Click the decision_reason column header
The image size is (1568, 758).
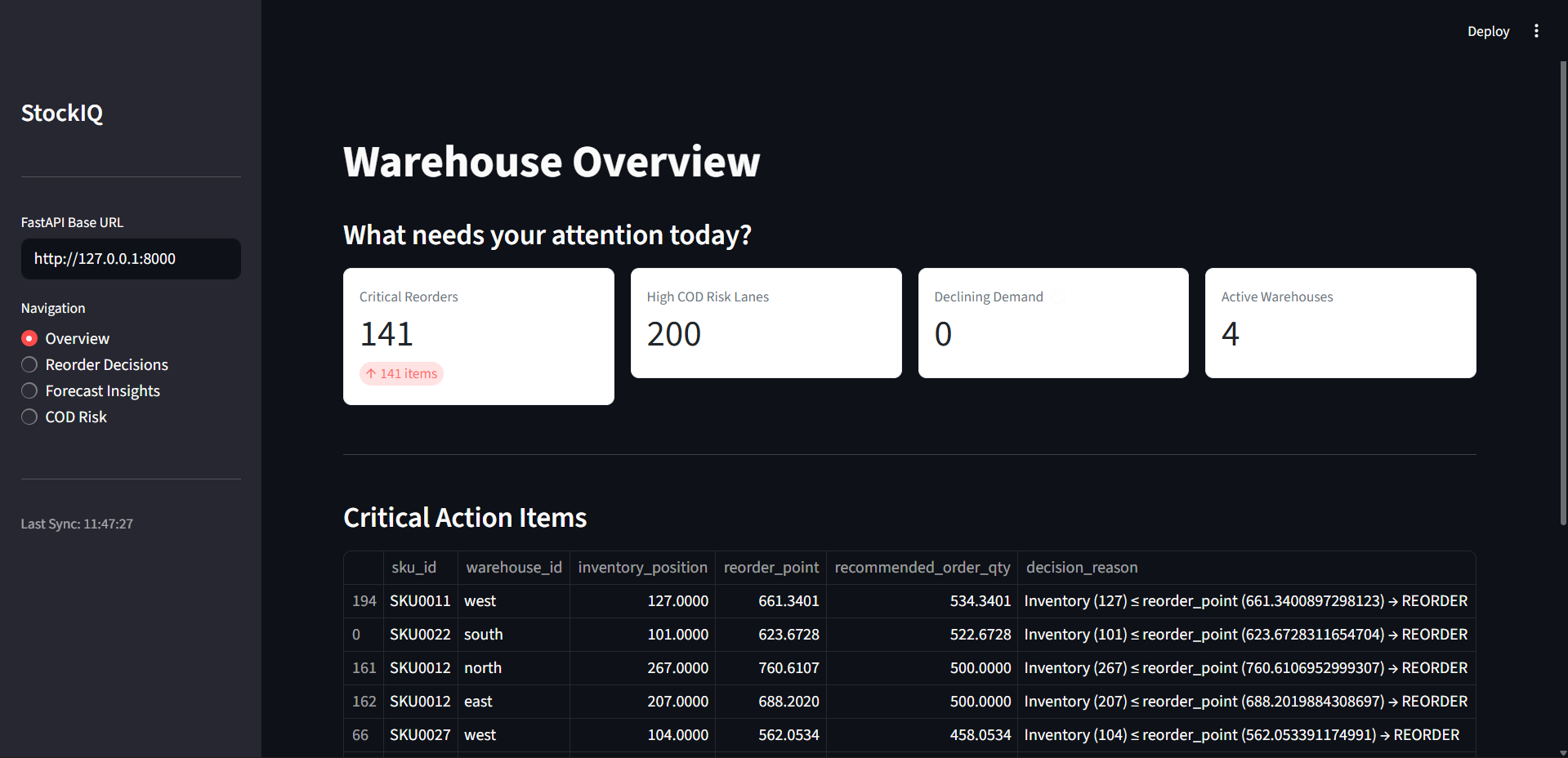1082,567
